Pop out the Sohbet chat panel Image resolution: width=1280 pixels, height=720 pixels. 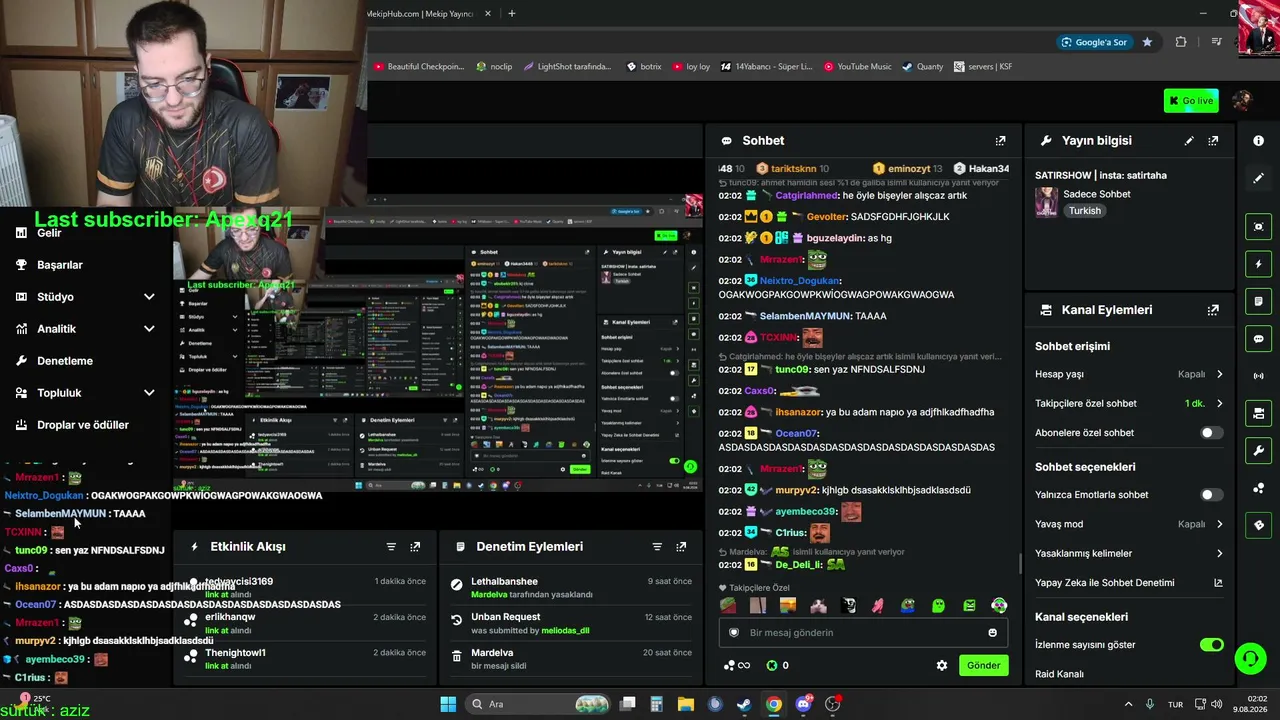(x=1000, y=141)
